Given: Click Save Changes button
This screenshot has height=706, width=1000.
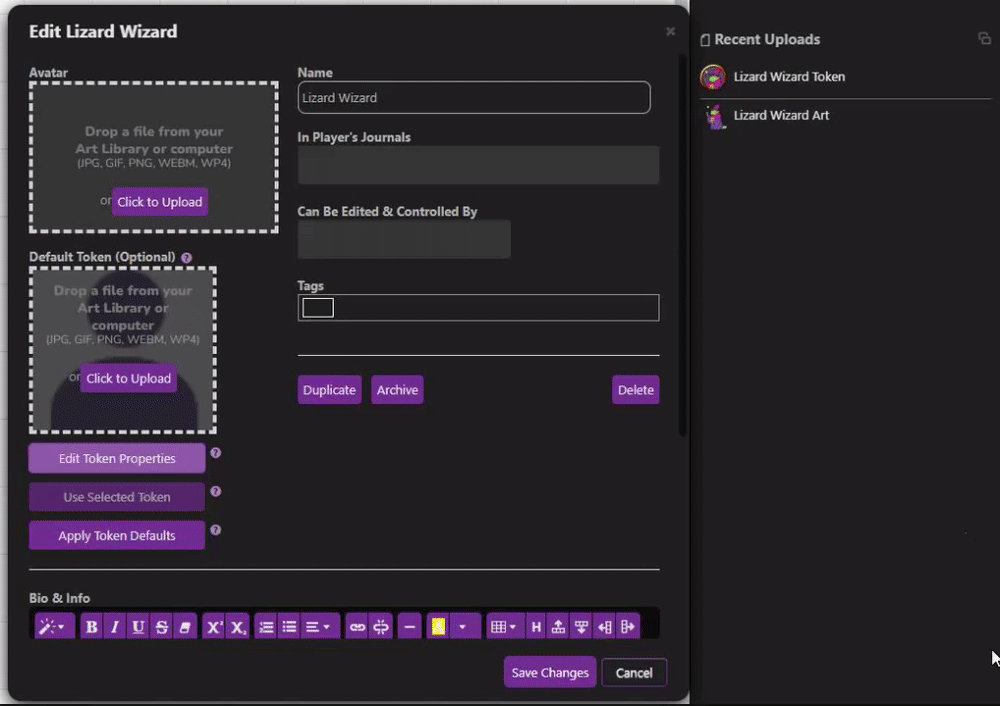Looking at the screenshot, I should point(550,673).
